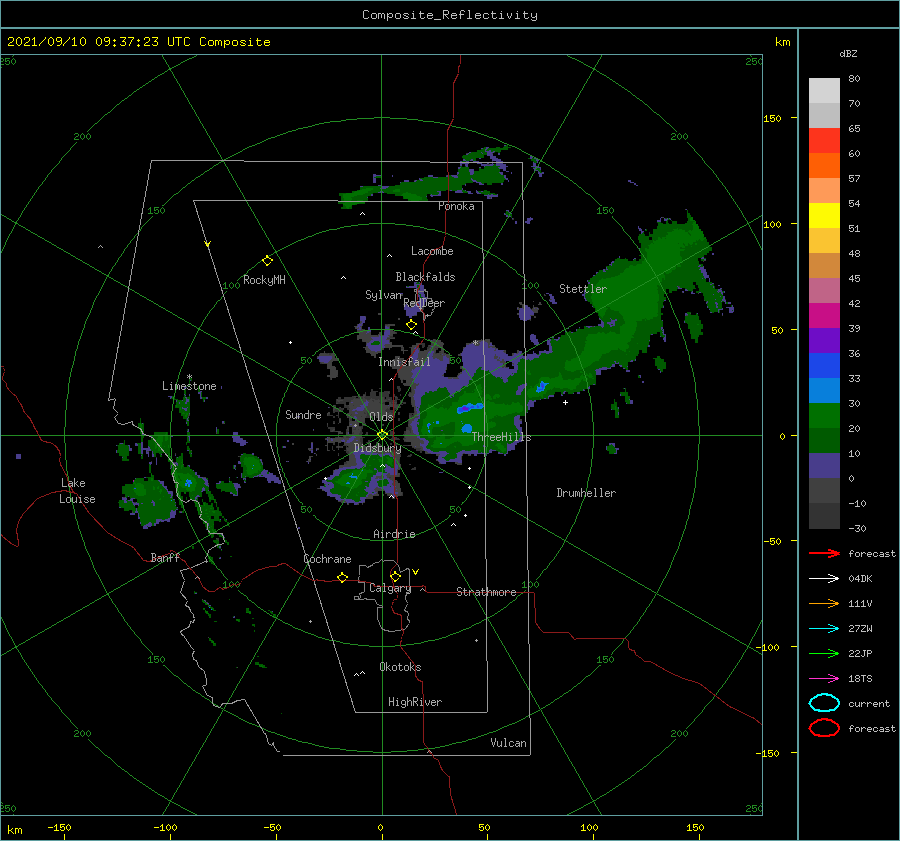Click the dBZ label above color scale
Screen dimensions: 900x841
(848, 54)
